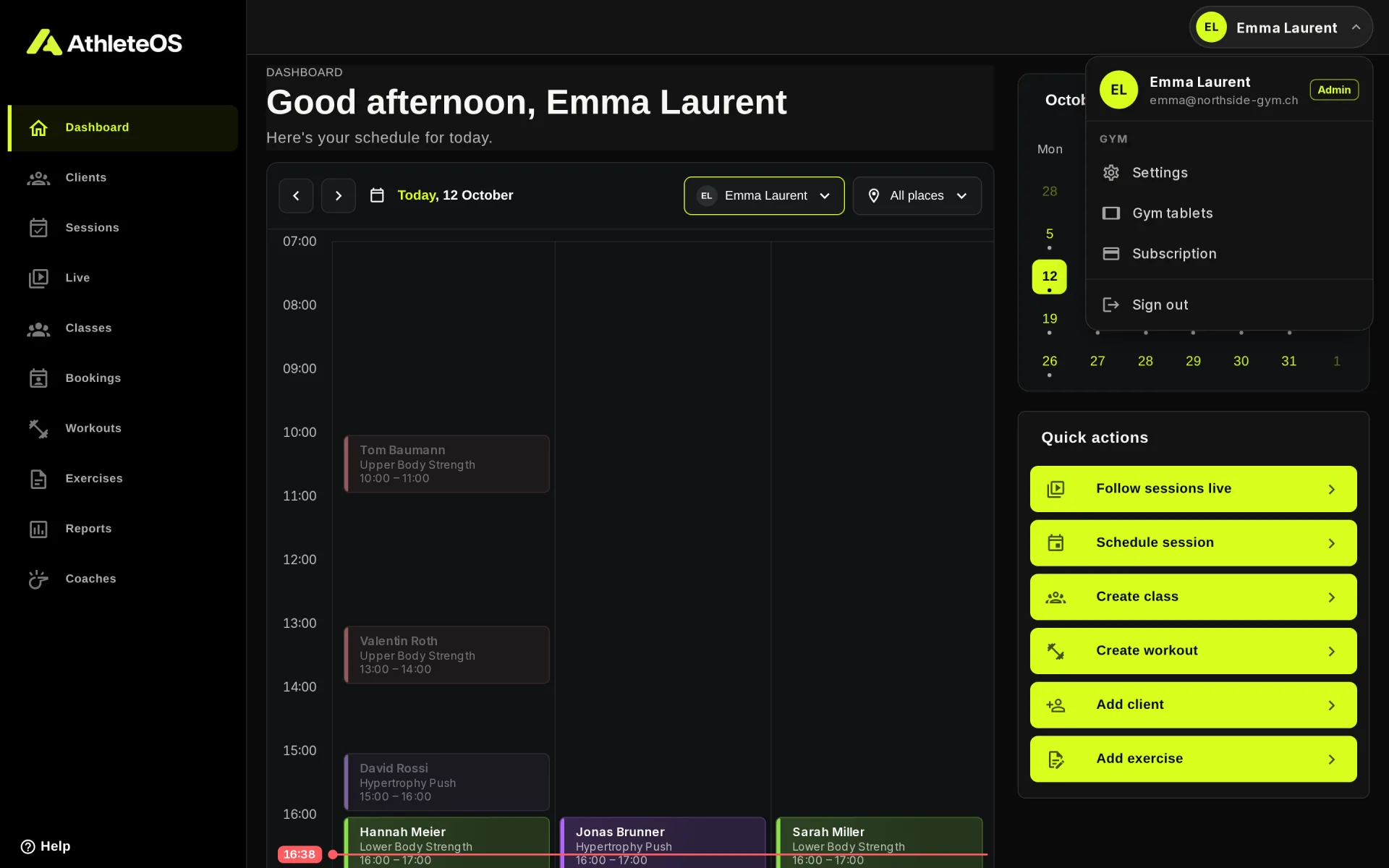
Task: Click the Sessions calendar-check icon
Action: pyautogui.click(x=38, y=228)
